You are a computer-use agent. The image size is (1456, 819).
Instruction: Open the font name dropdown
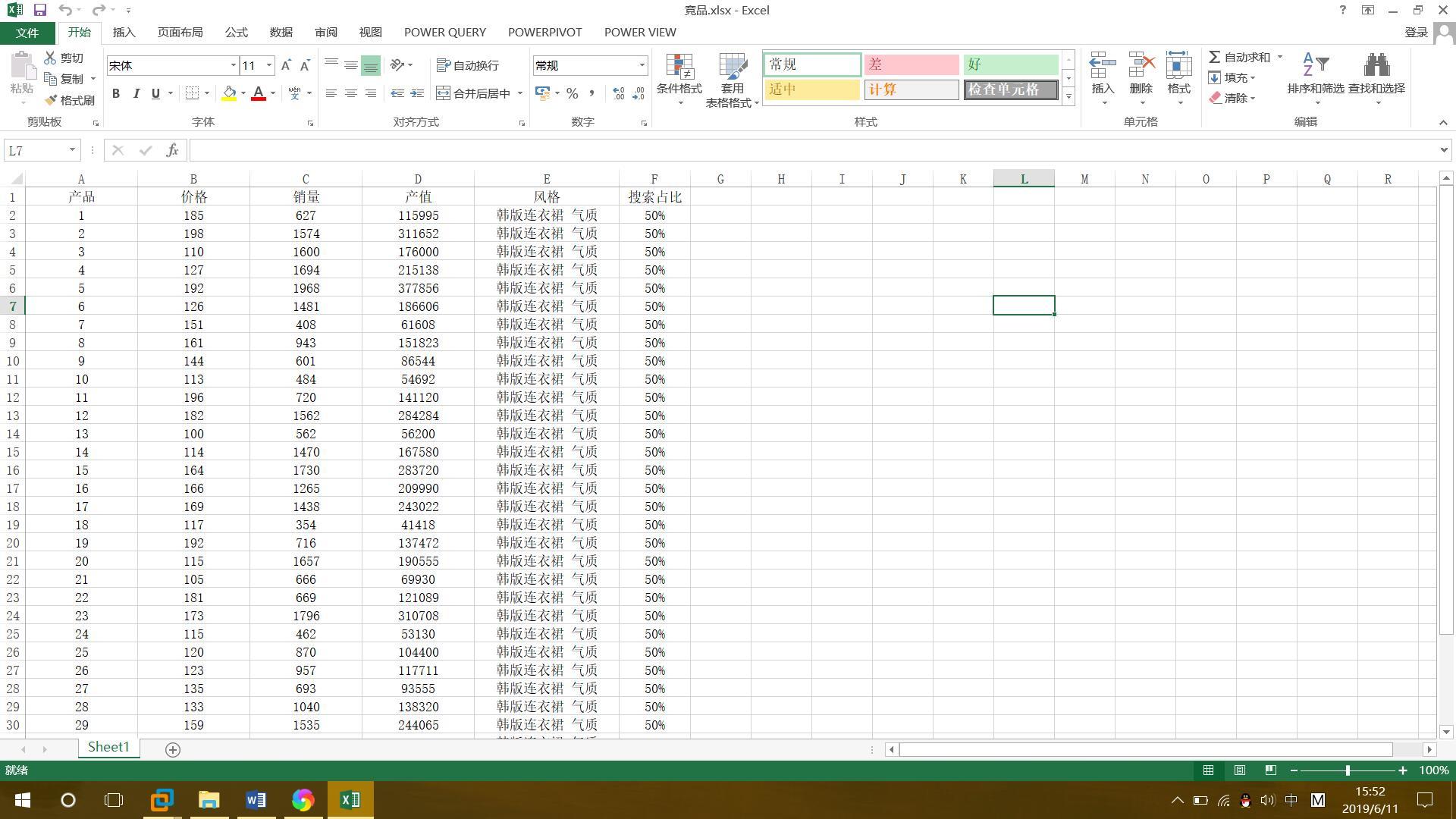coord(233,65)
